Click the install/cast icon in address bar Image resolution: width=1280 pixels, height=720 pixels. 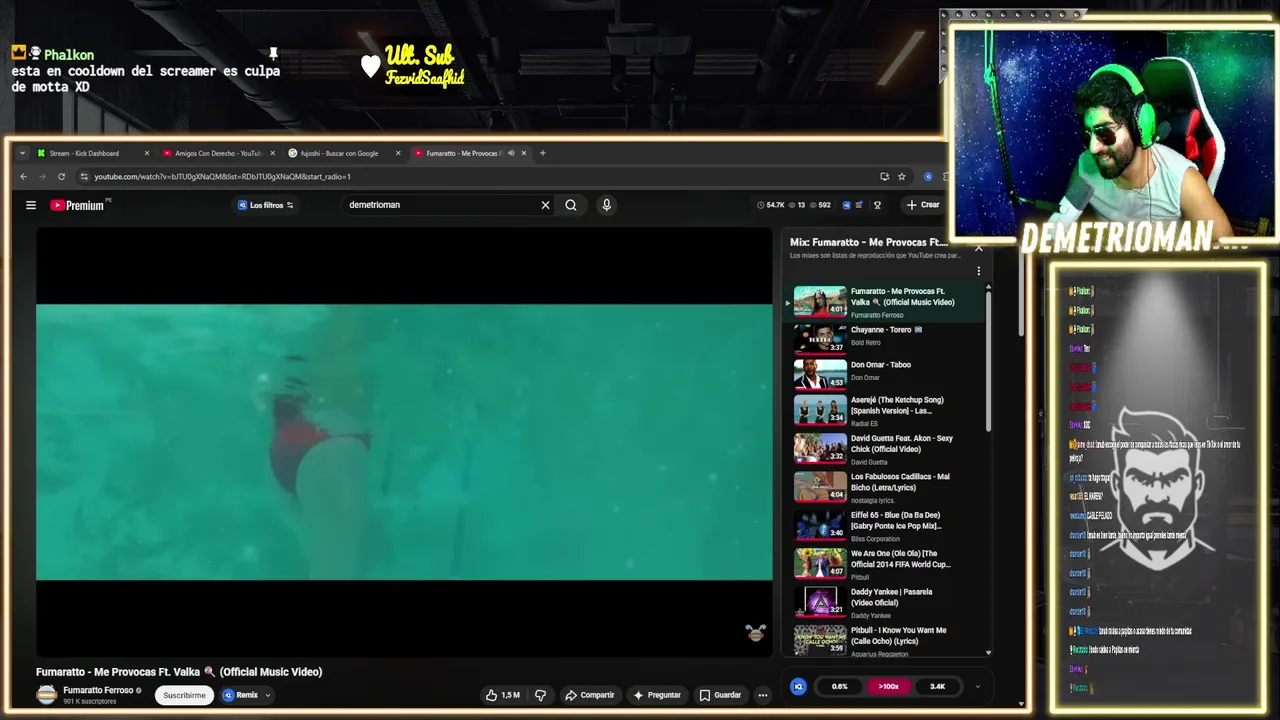[884, 177]
